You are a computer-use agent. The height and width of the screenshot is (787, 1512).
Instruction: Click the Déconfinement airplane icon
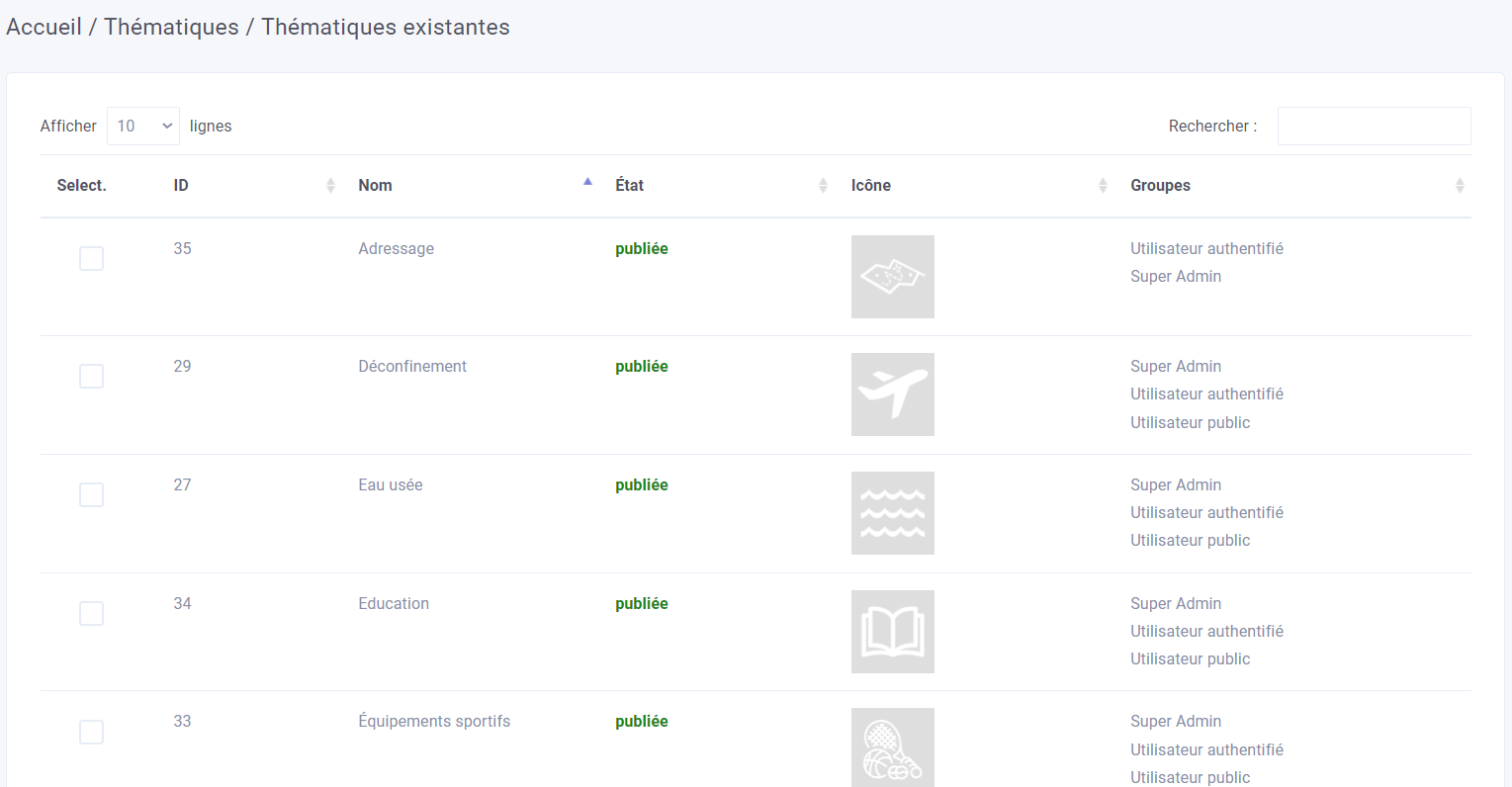click(892, 394)
